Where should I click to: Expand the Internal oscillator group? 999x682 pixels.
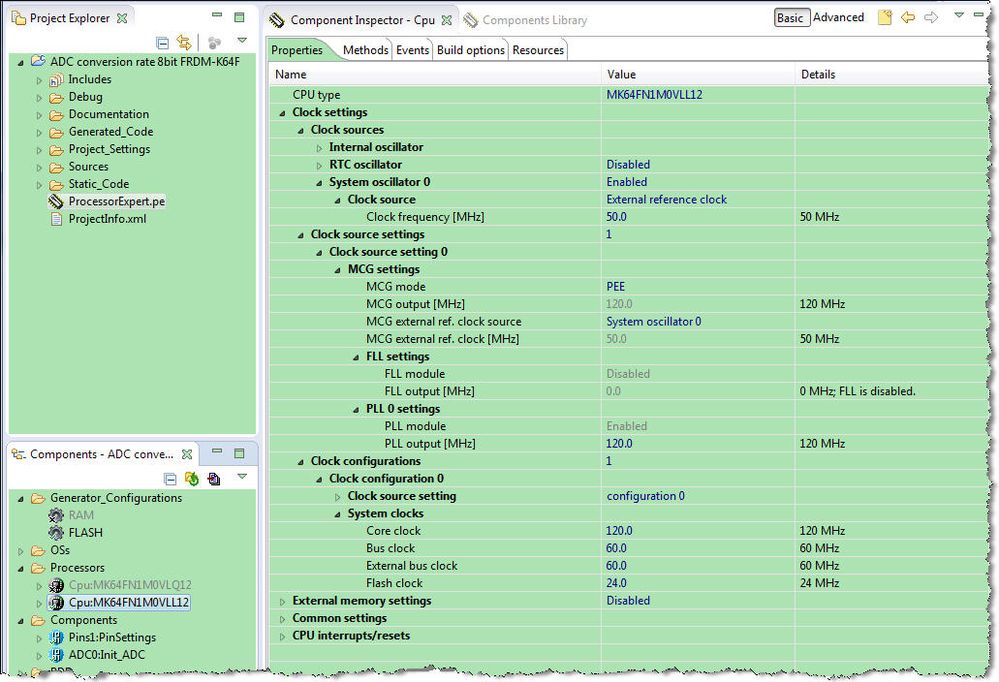tap(319, 148)
